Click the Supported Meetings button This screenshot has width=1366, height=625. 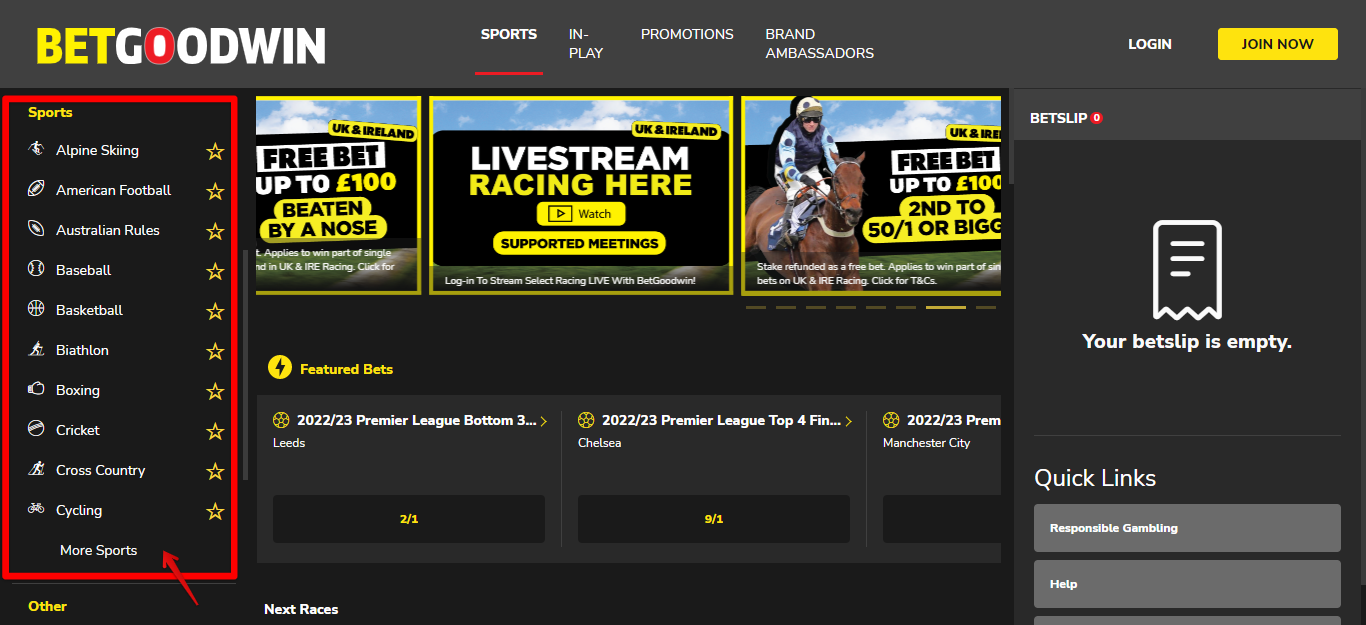coord(580,243)
